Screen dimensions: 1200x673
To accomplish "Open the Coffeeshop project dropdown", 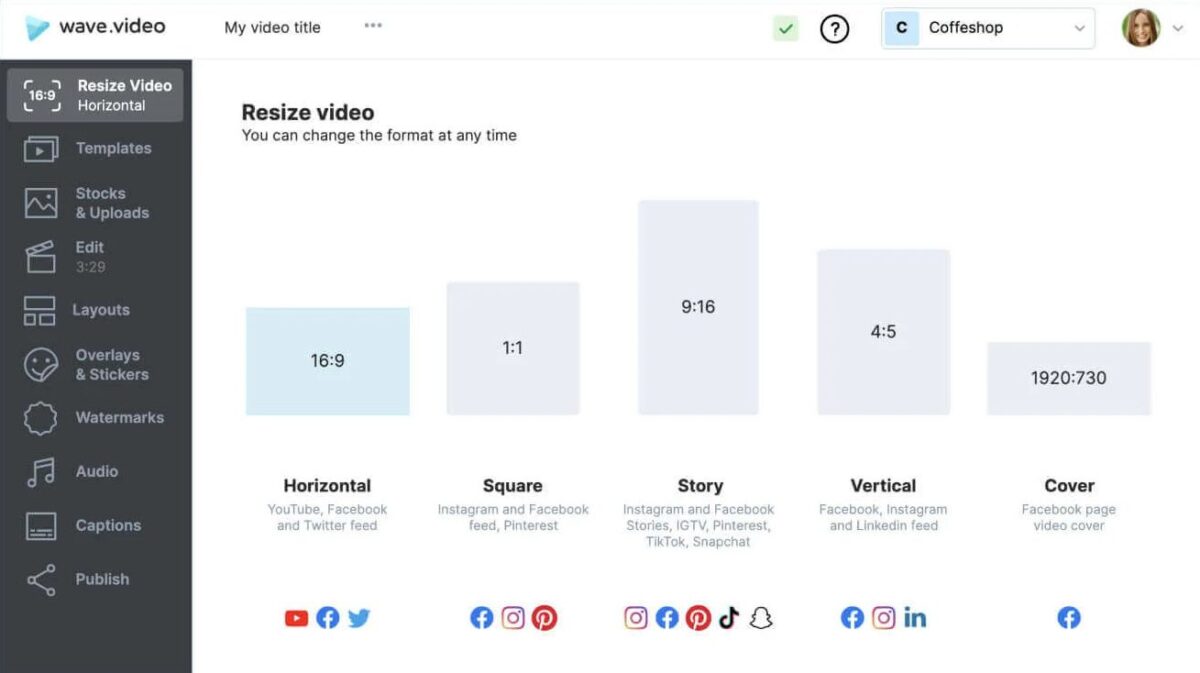I will click(987, 28).
